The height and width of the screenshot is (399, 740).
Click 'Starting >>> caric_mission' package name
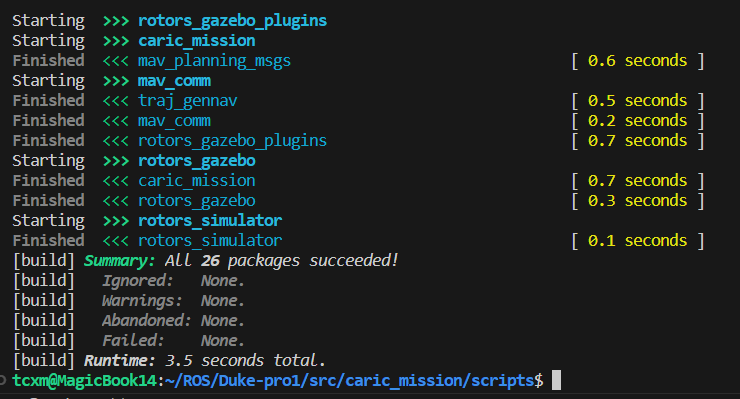pos(196,41)
